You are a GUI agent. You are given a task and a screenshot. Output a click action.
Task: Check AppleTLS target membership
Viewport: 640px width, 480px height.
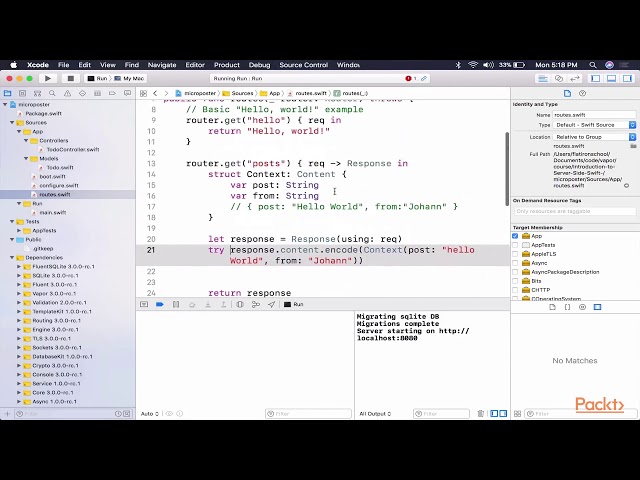pyautogui.click(x=515, y=254)
